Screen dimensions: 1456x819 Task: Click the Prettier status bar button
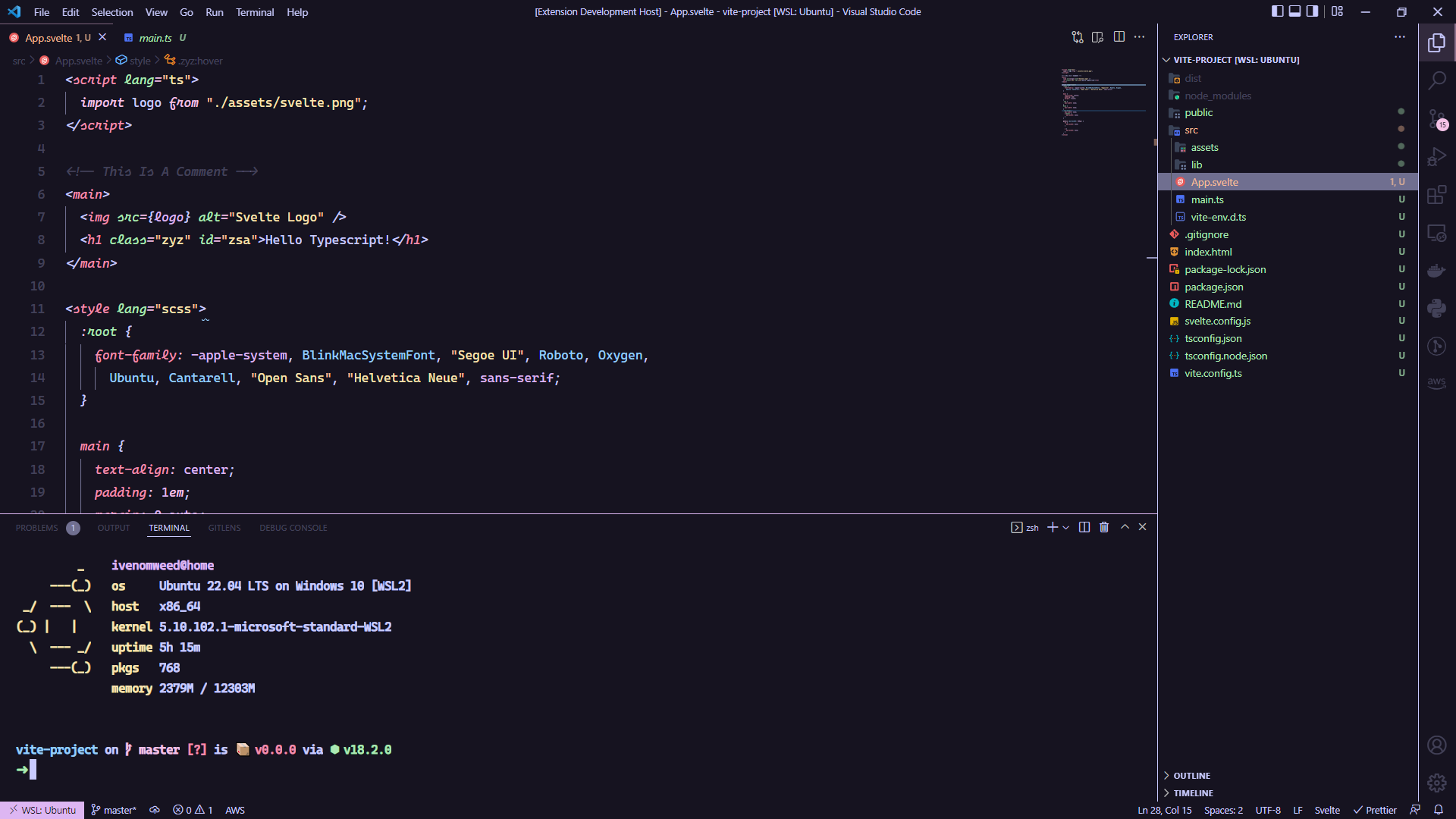(1375, 810)
